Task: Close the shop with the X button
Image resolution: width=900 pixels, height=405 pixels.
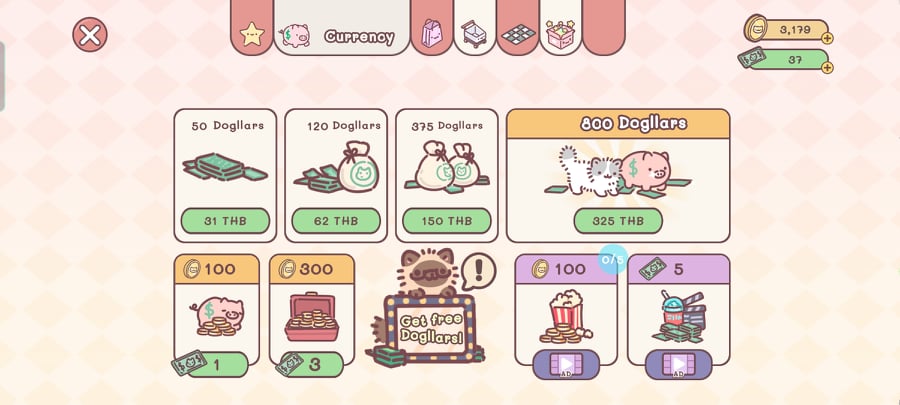Action: [x=90, y=35]
